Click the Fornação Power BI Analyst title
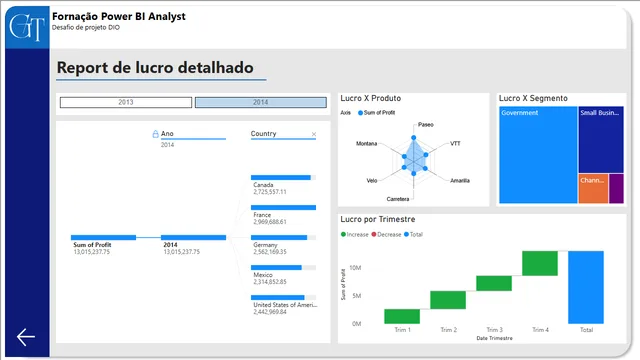The width and height of the screenshot is (640, 360). [118, 16]
